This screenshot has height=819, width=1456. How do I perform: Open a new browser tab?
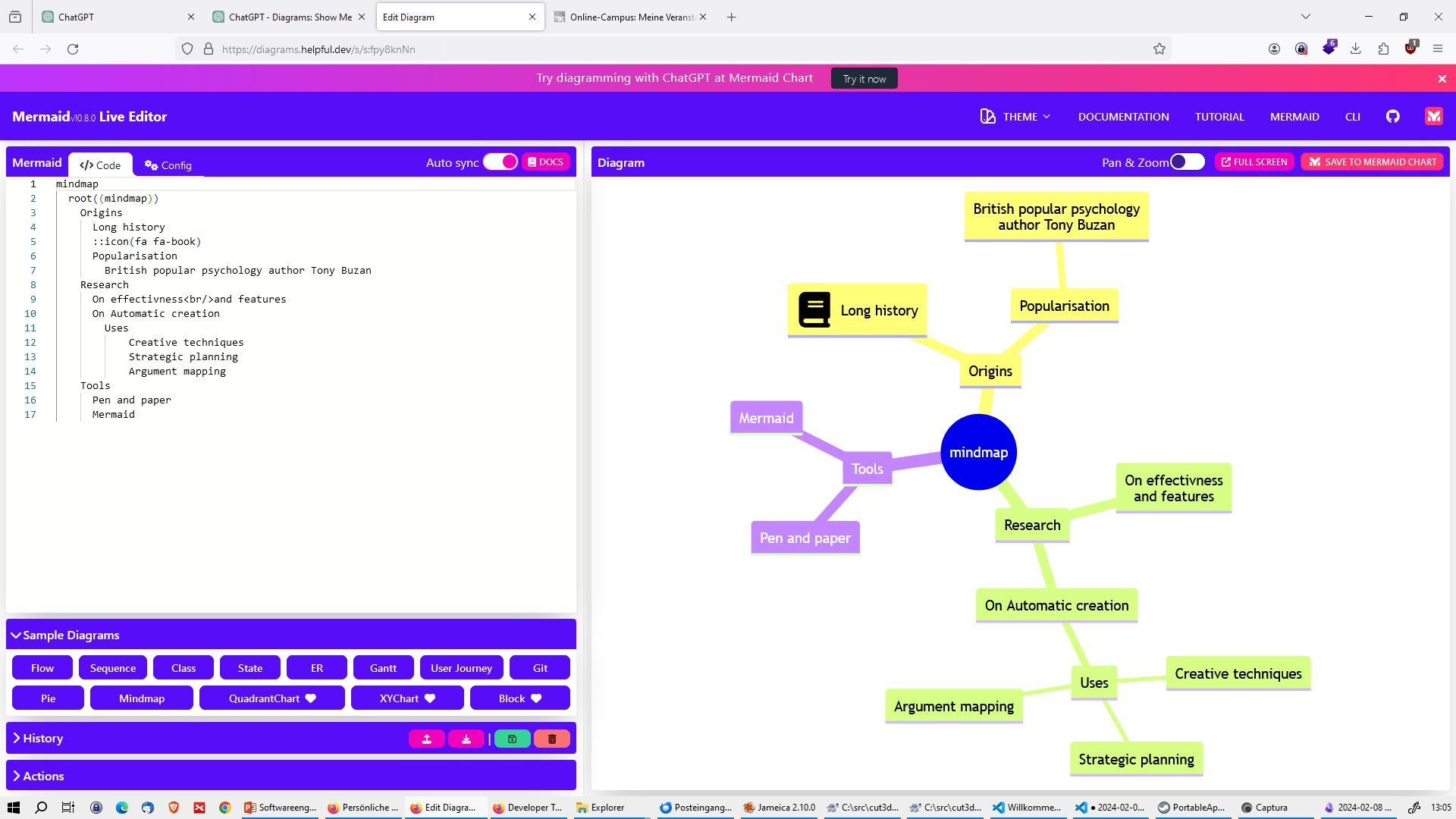731,17
